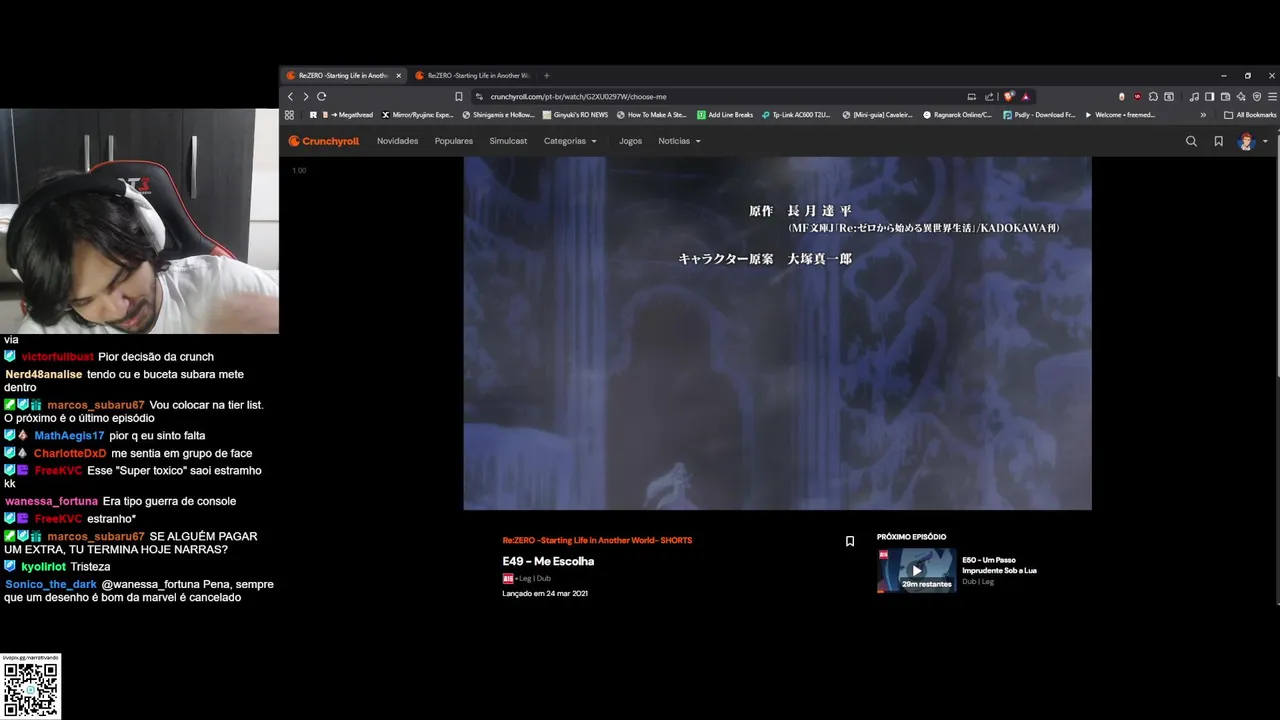Open the uBlock Origin extension icon
Viewport: 1280px width, 720px height.
[1137, 96]
